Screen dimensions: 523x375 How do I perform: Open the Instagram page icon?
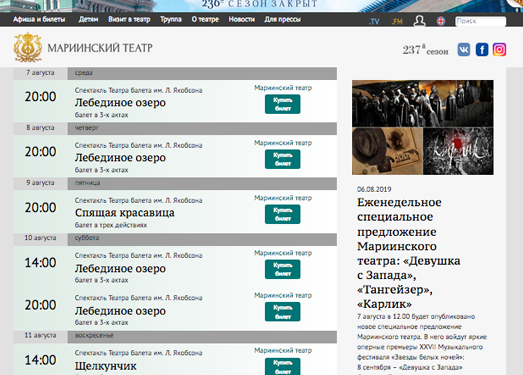499,49
